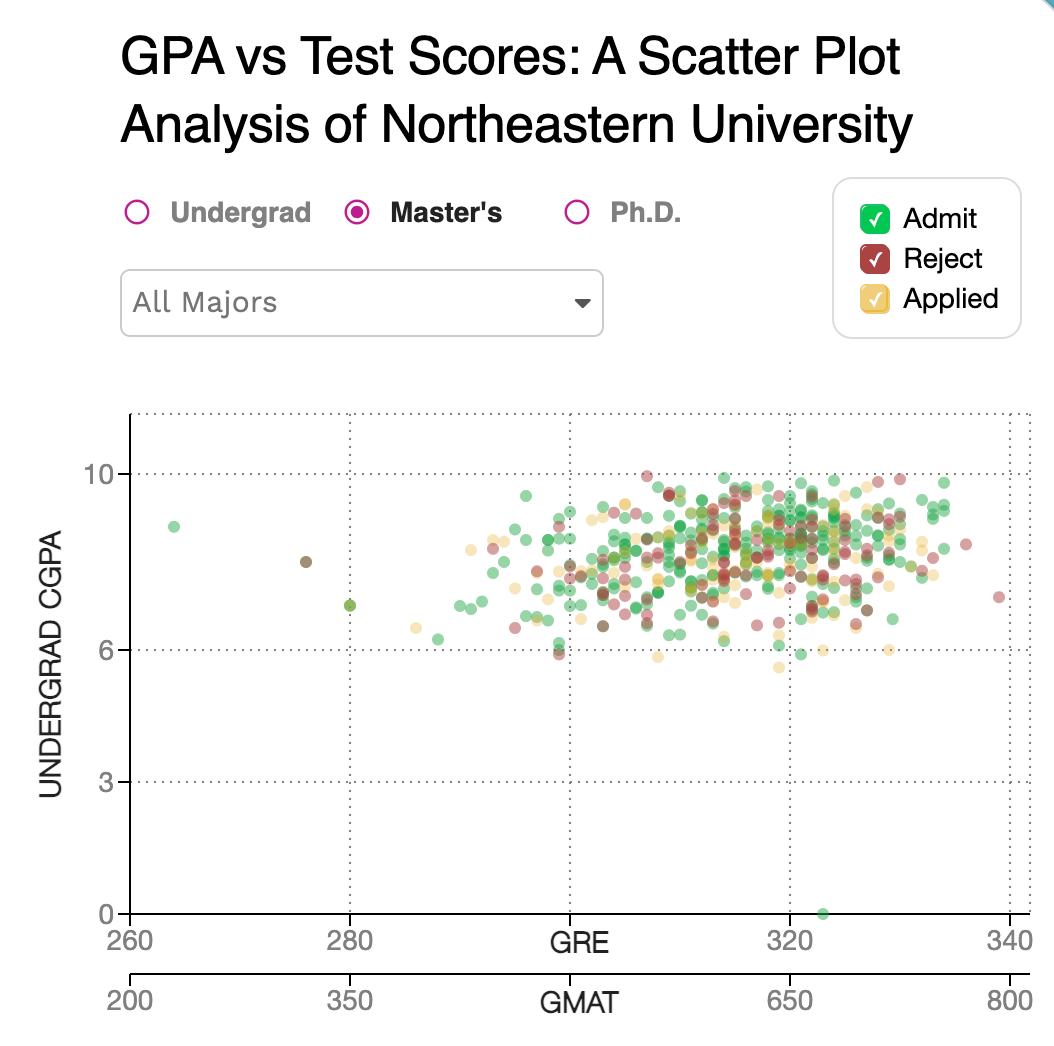Image resolution: width=1054 pixels, height=1046 pixels.
Task: Click the Ph.D. label text
Action: point(645,213)
